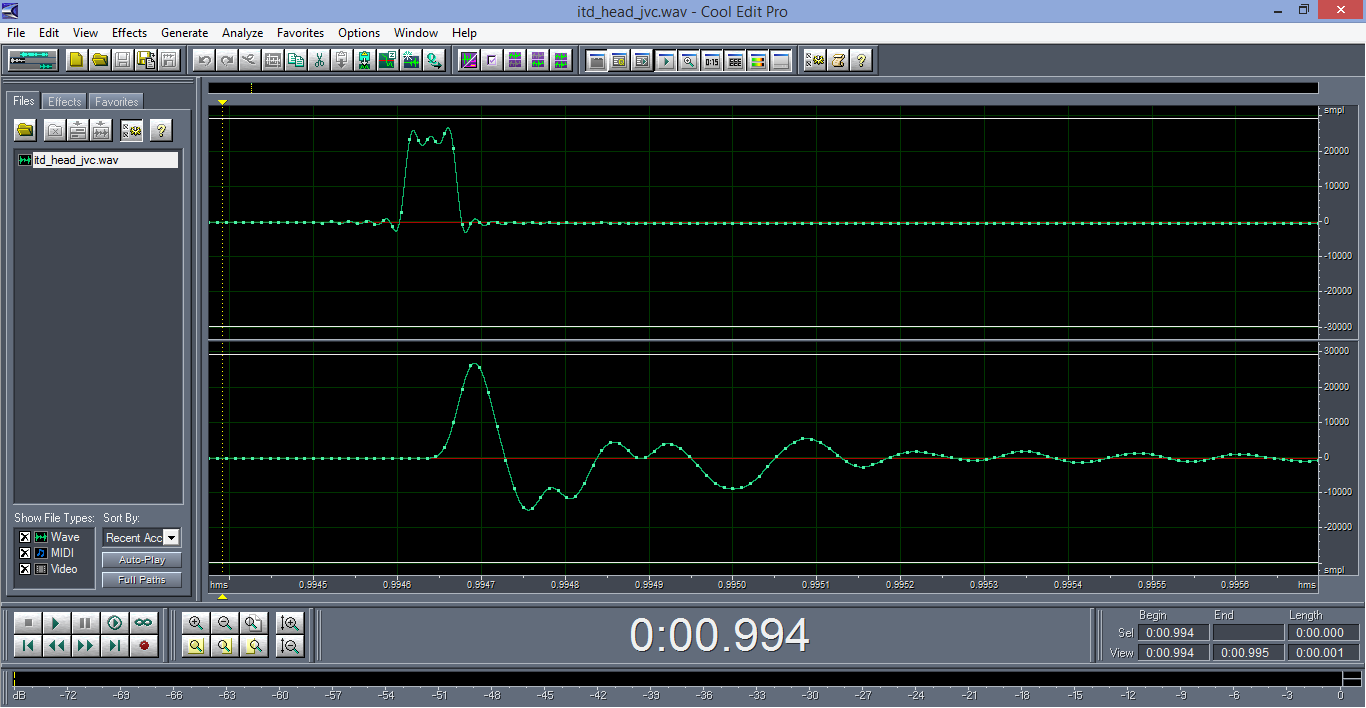
Task: Click the View End time field
Action: 1247,653
